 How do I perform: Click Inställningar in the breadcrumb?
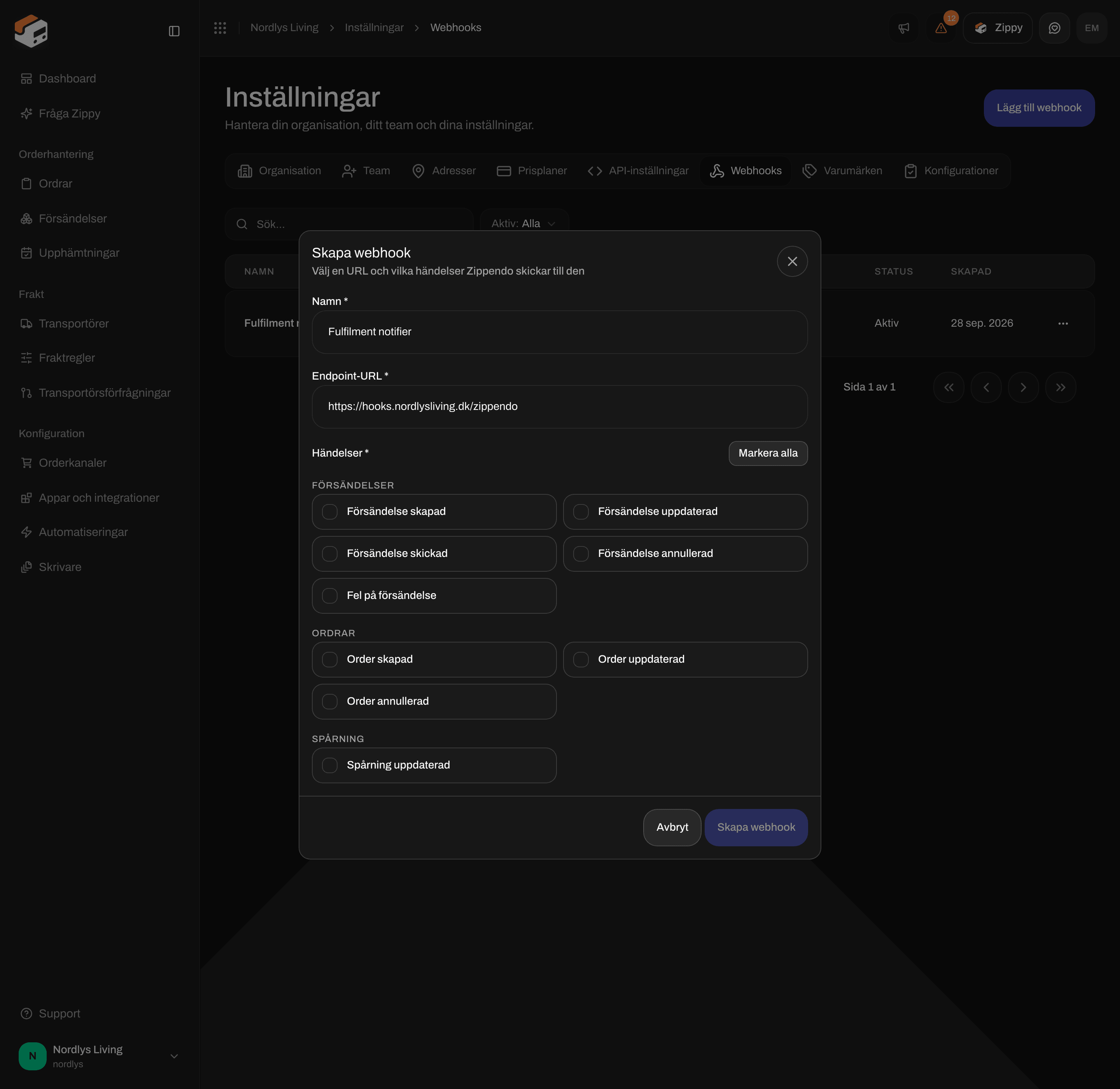point(374,28)
